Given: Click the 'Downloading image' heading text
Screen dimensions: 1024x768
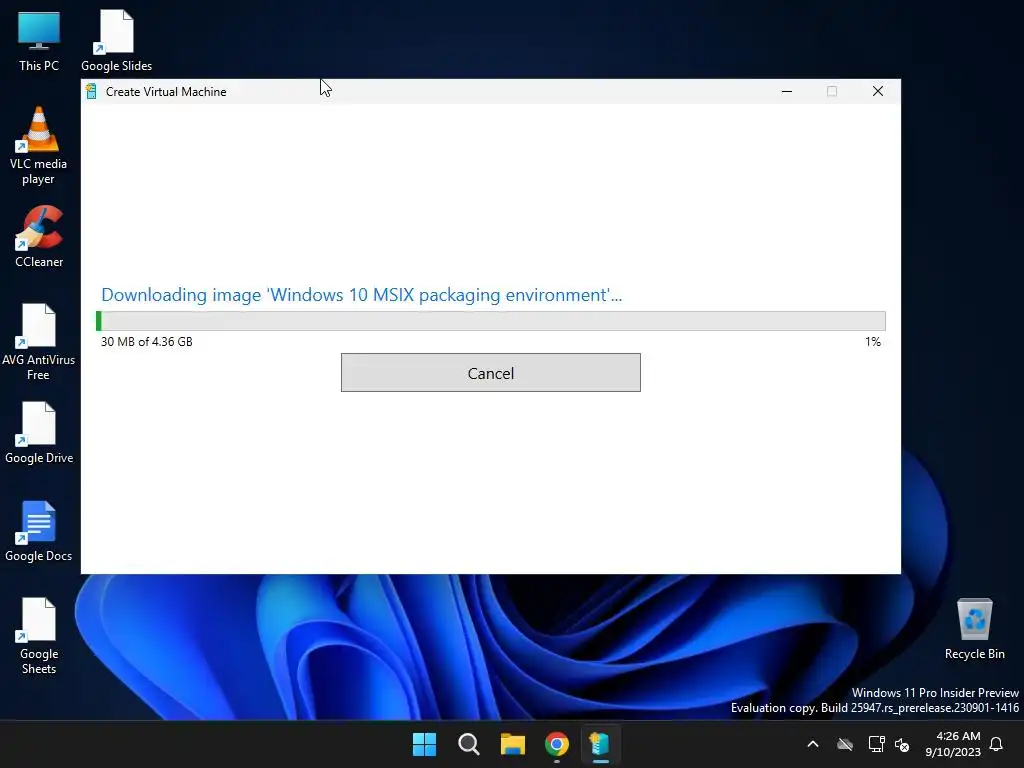Looking at the screenshot, I should click(362, 295).
